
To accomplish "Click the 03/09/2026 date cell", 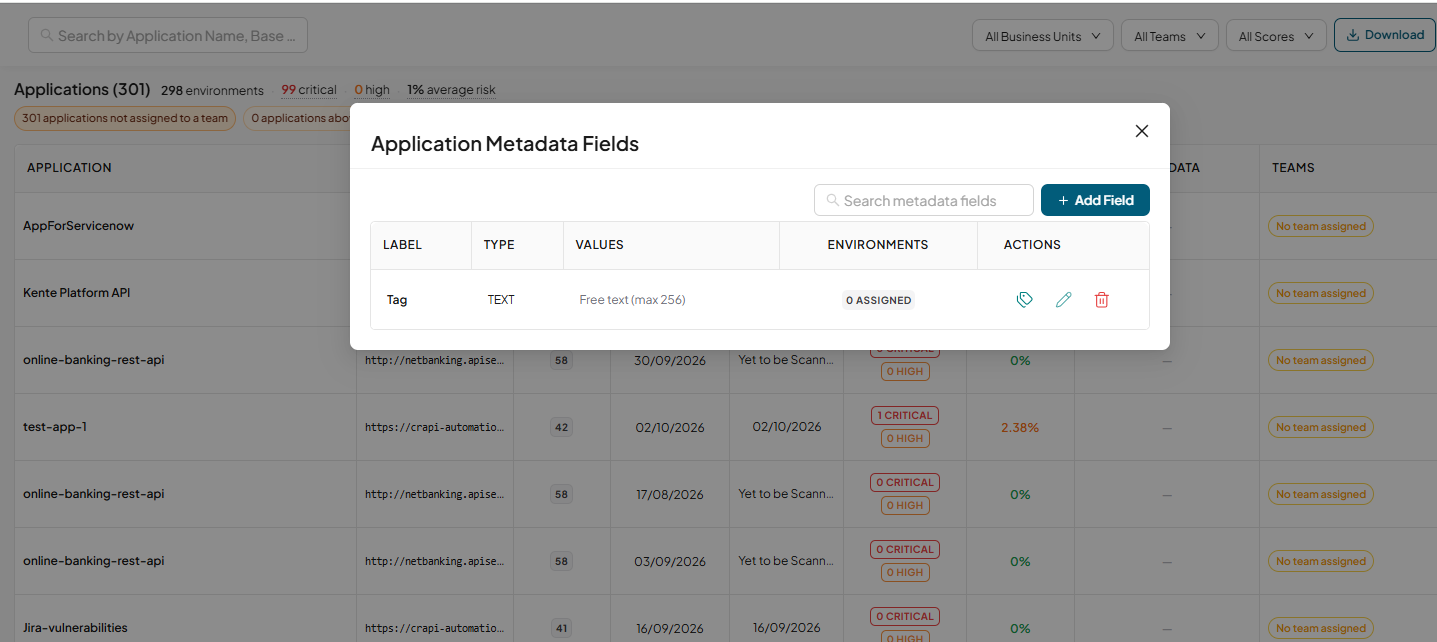I will pos(670,561).
